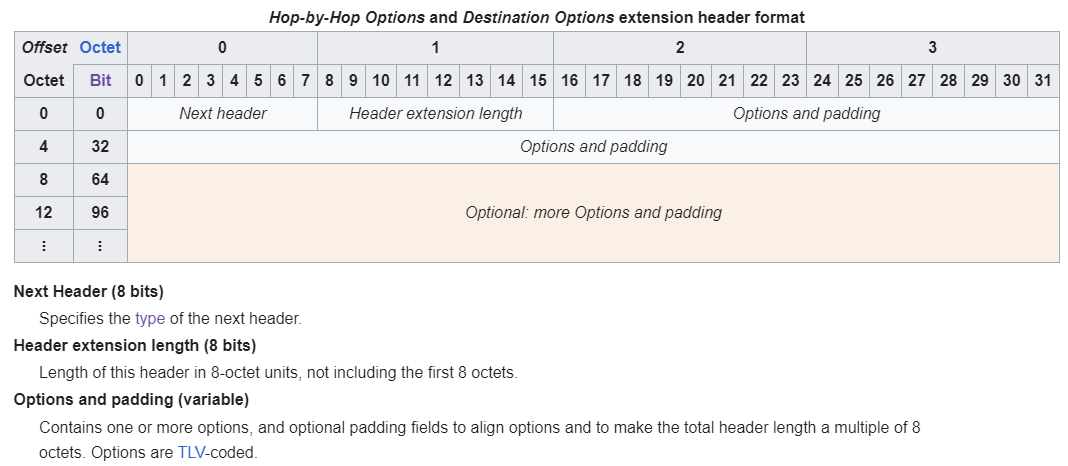Click the bit 16 column header

(569, 80)
